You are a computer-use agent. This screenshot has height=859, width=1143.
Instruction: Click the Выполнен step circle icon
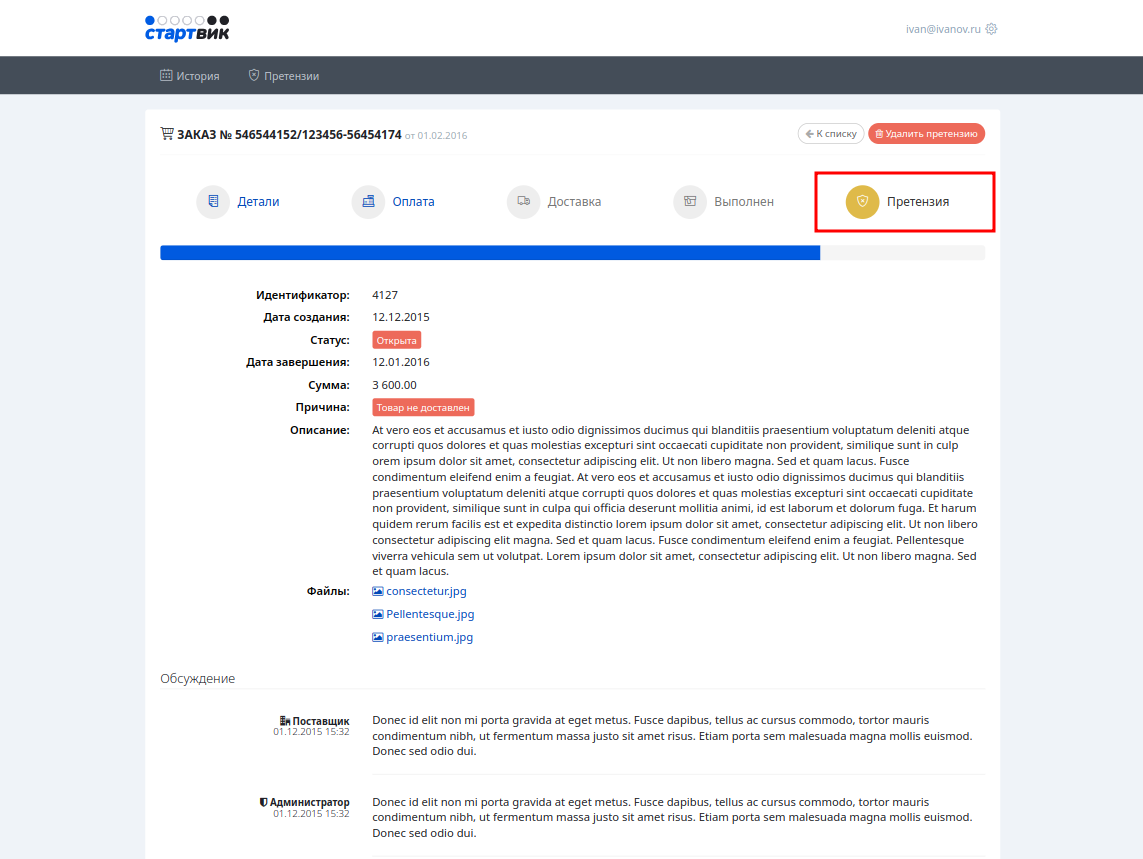[689, 201]
